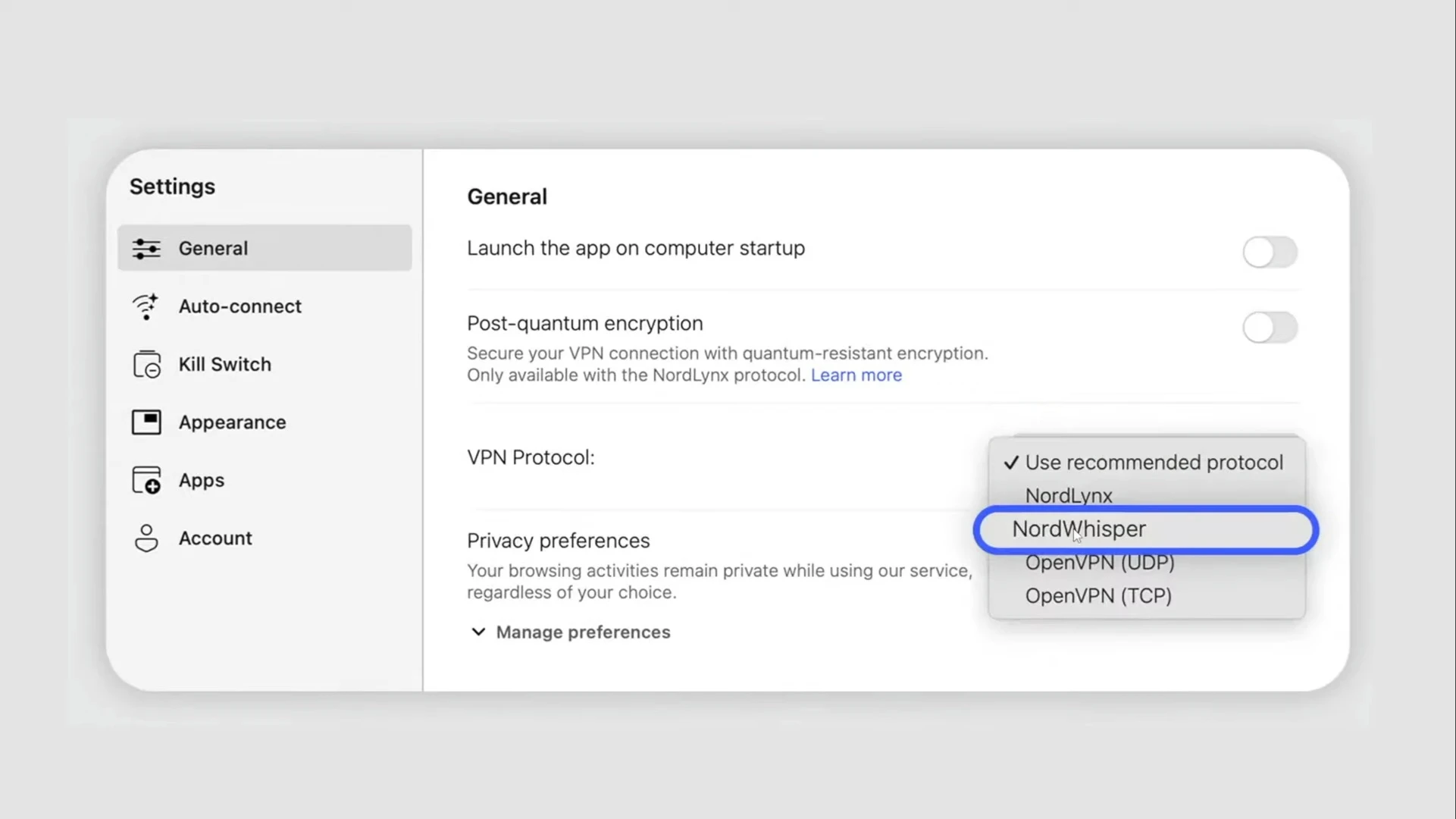Click the Account person icon
This screenshot has width=1456, height=819.
tap(146, 538)
